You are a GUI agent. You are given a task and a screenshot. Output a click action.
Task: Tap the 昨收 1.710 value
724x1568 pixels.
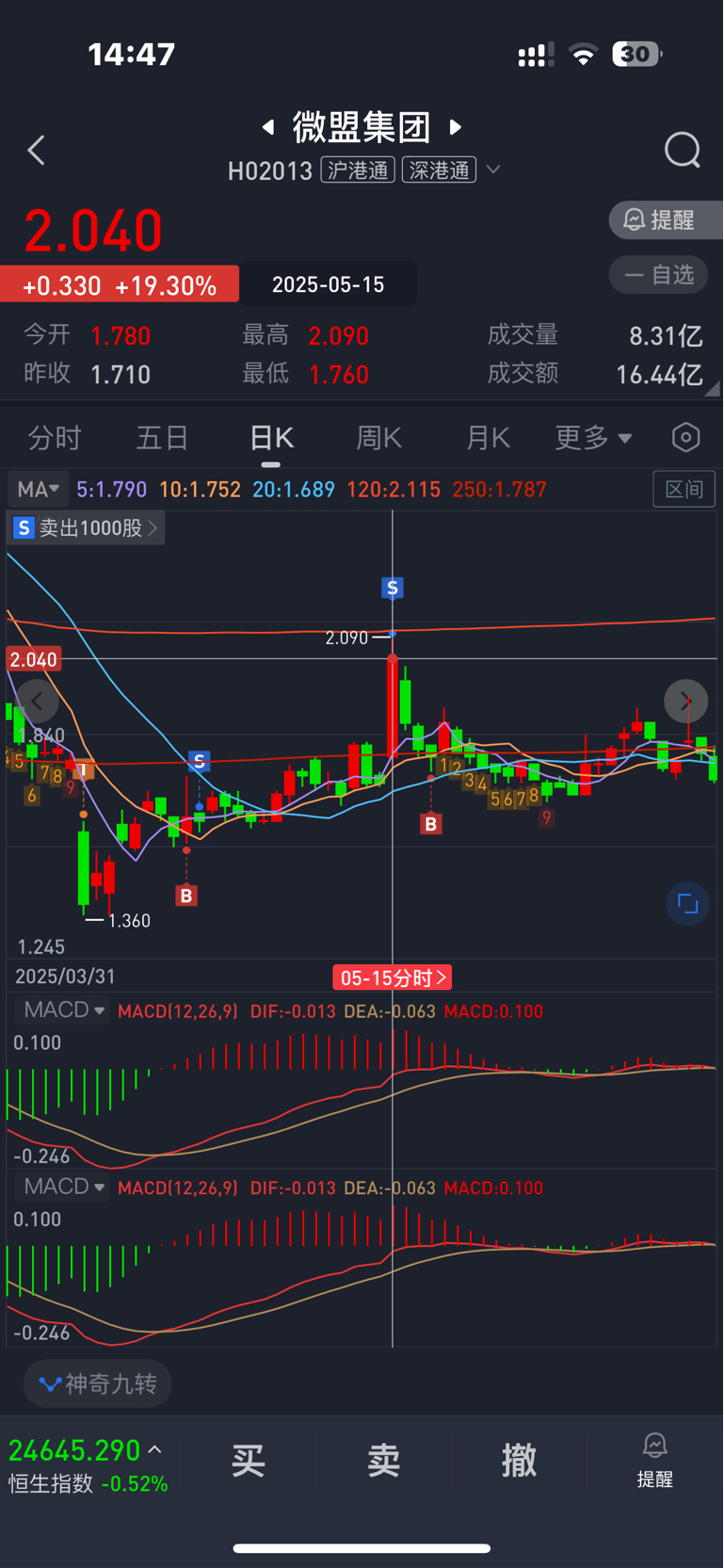(x=121, y=375)
